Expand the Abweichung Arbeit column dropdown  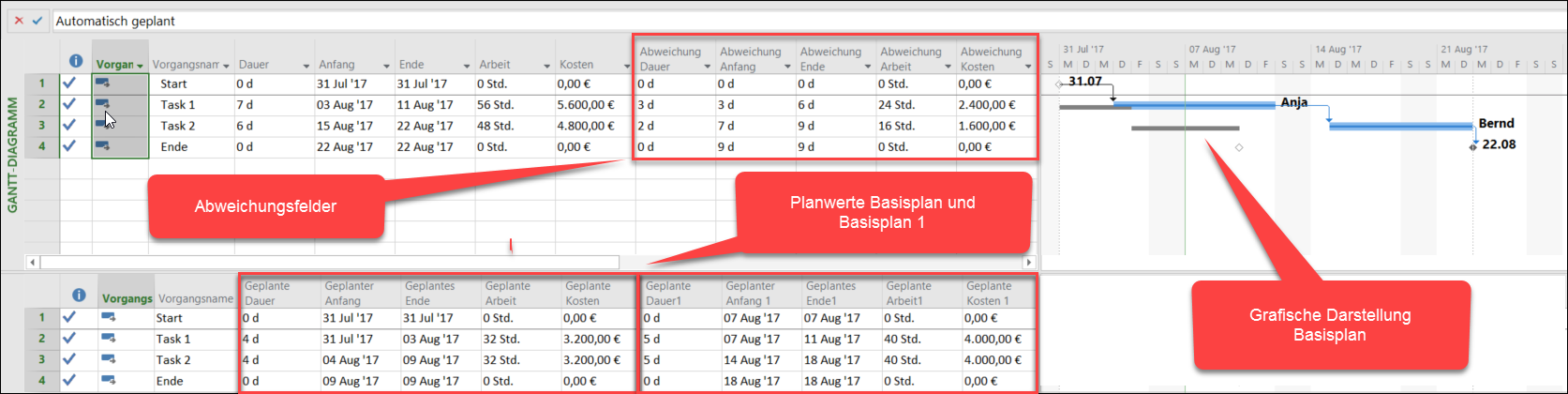[x=948, y=67]
